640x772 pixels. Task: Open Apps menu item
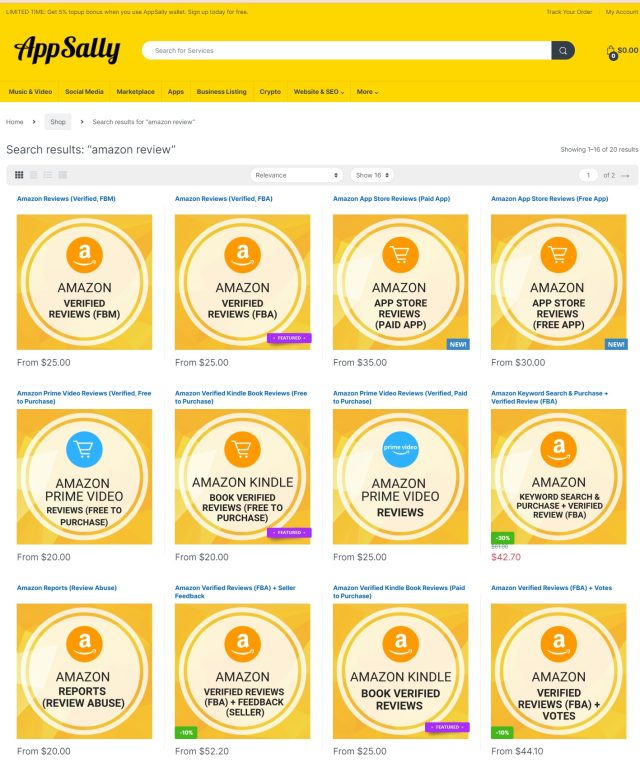pos(175,92)
